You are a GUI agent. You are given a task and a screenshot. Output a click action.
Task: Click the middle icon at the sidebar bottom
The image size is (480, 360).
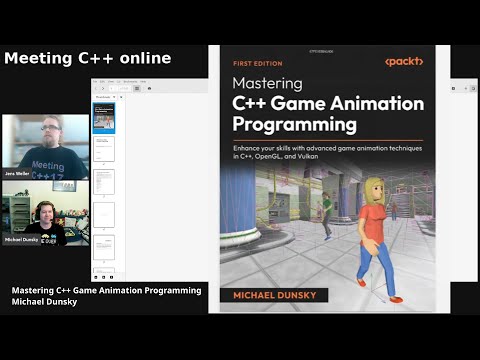pos(103,277)
